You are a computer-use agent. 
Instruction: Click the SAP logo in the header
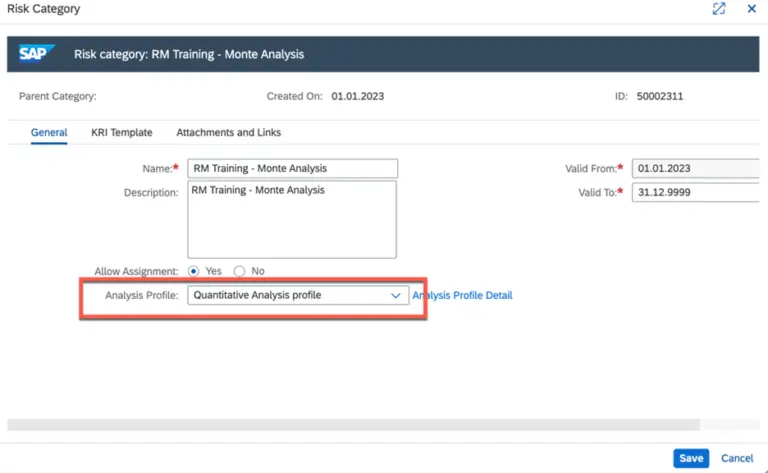(x=36, y=54)
